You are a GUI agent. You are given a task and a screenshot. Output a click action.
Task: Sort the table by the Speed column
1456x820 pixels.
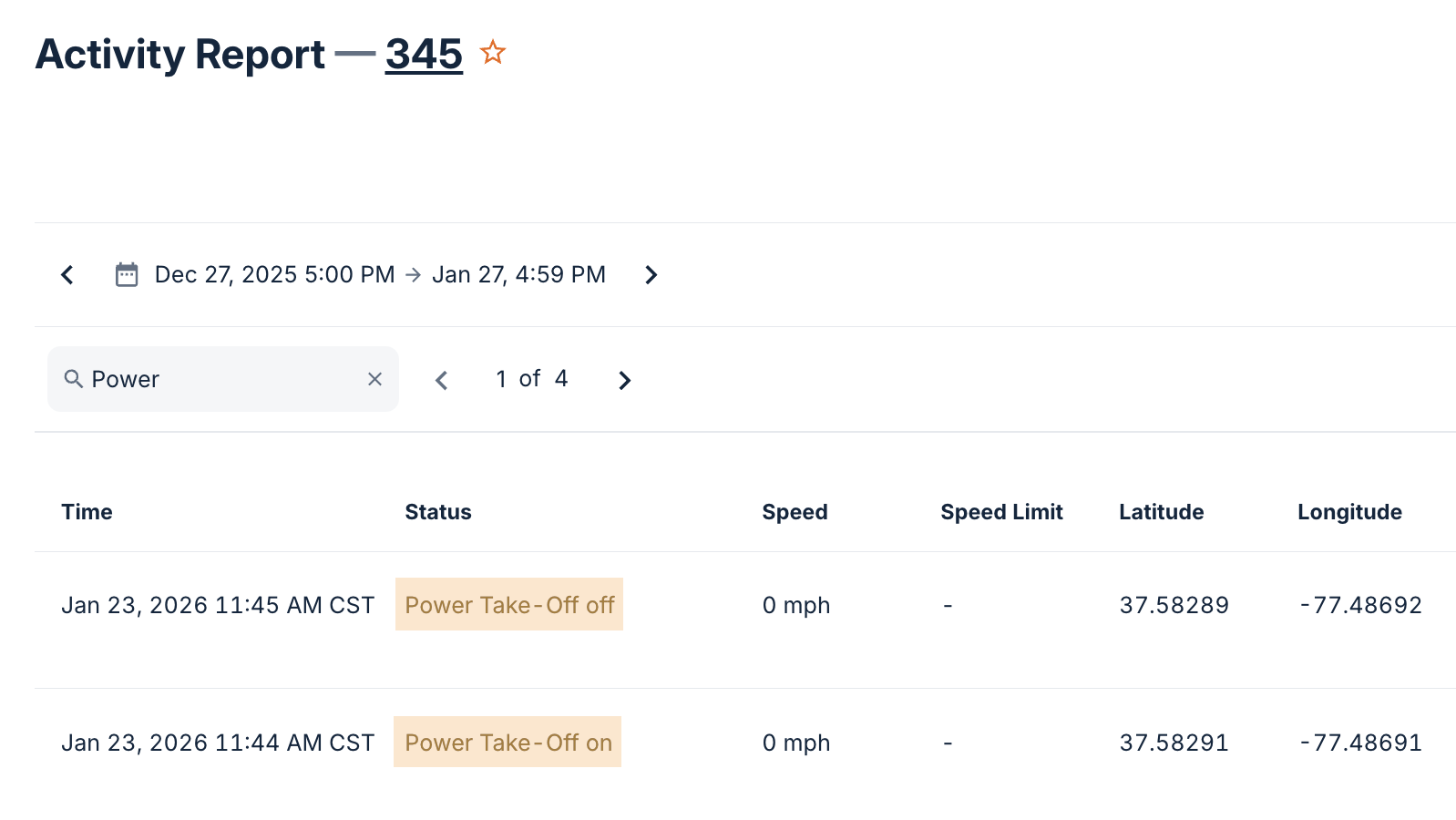795,511
